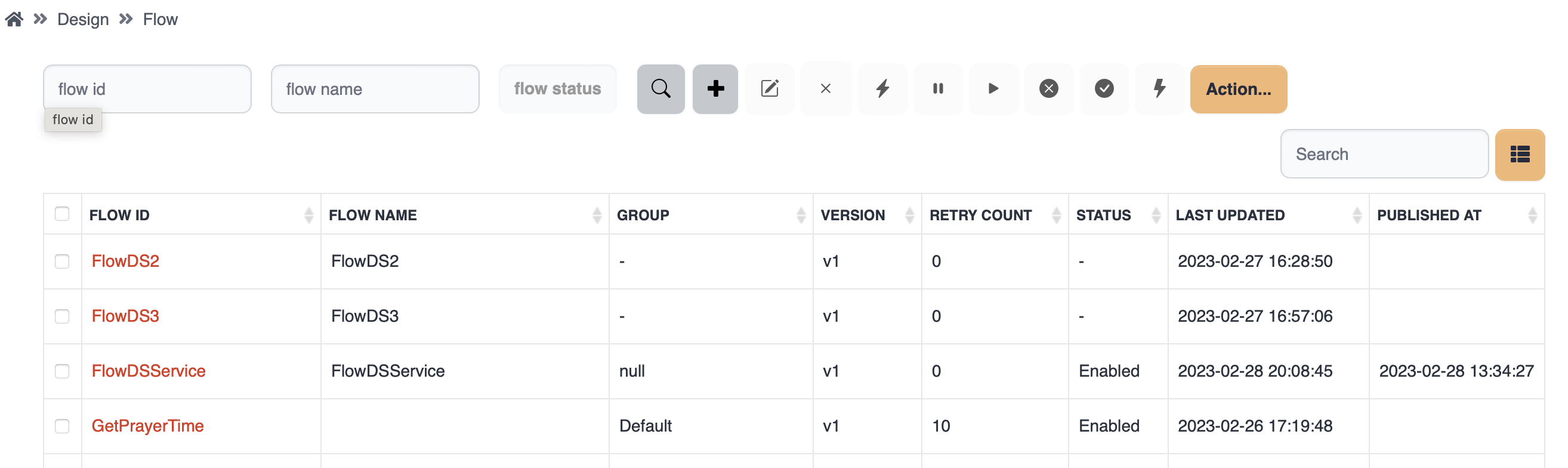Toggle the list view icon button
The height and width of the screenshot is (468, 1568).
[x=1519, y=155]
